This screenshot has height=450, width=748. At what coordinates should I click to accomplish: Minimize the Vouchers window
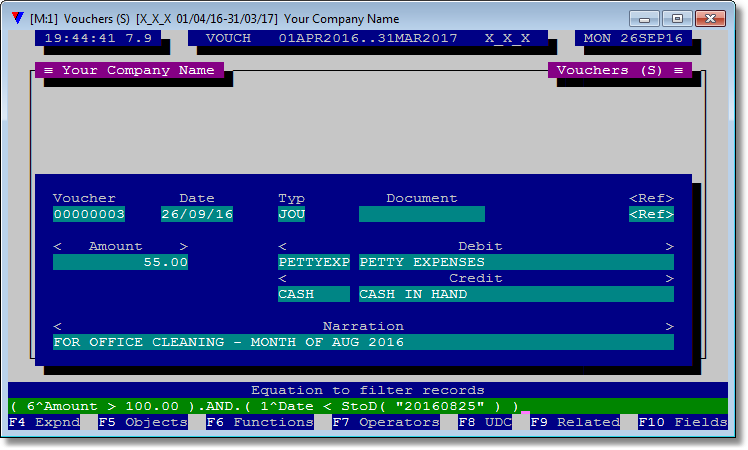coord(644,19)
